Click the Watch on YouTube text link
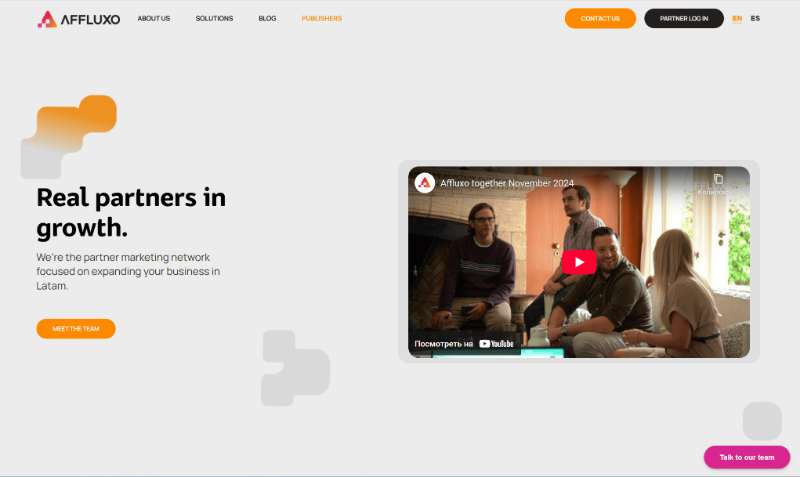Screen dimensions: 800x477 click(x=443, y=344)
